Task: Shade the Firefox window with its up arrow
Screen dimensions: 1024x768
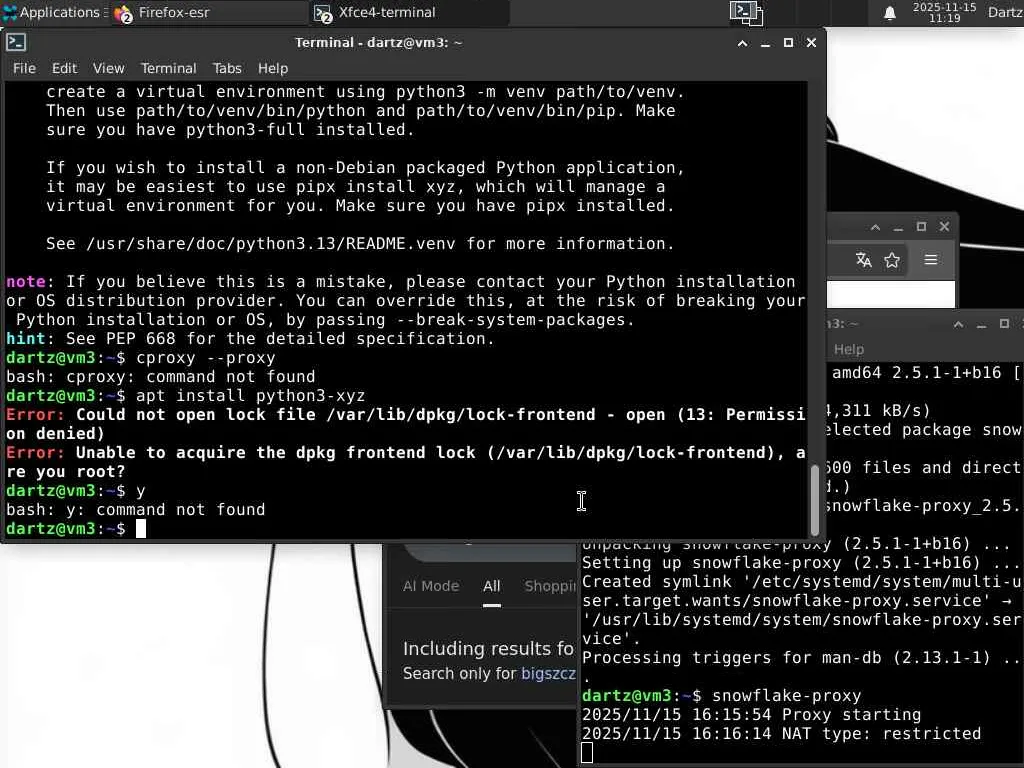Action: tap(875, 227)
